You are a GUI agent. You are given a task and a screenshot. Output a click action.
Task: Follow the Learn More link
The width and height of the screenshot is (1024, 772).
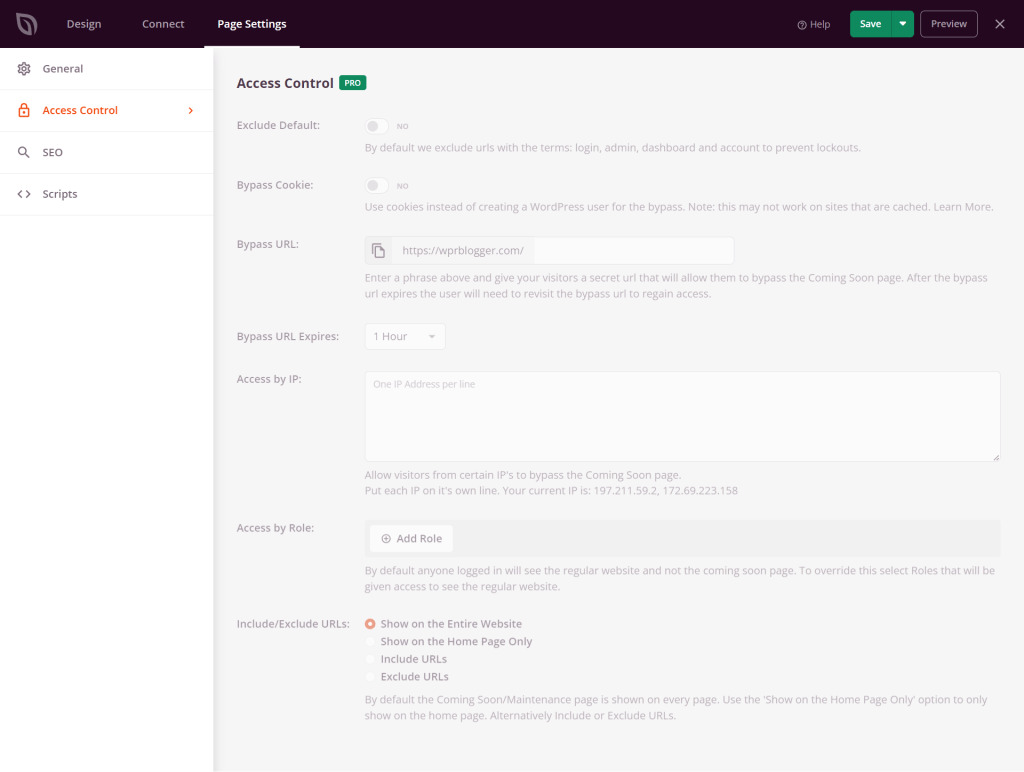963,207
